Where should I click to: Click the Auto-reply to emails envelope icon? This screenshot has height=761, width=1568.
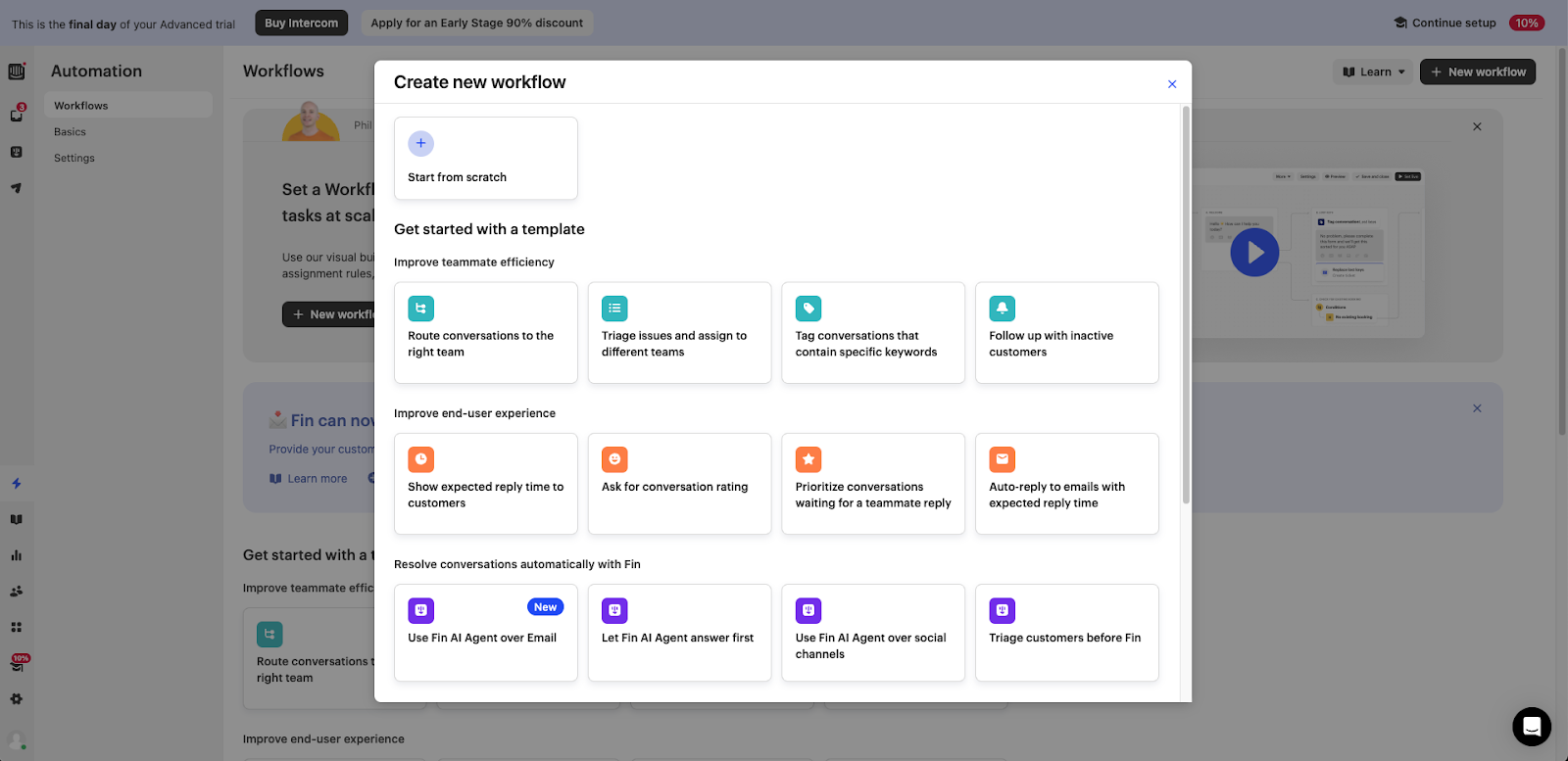1002,459
